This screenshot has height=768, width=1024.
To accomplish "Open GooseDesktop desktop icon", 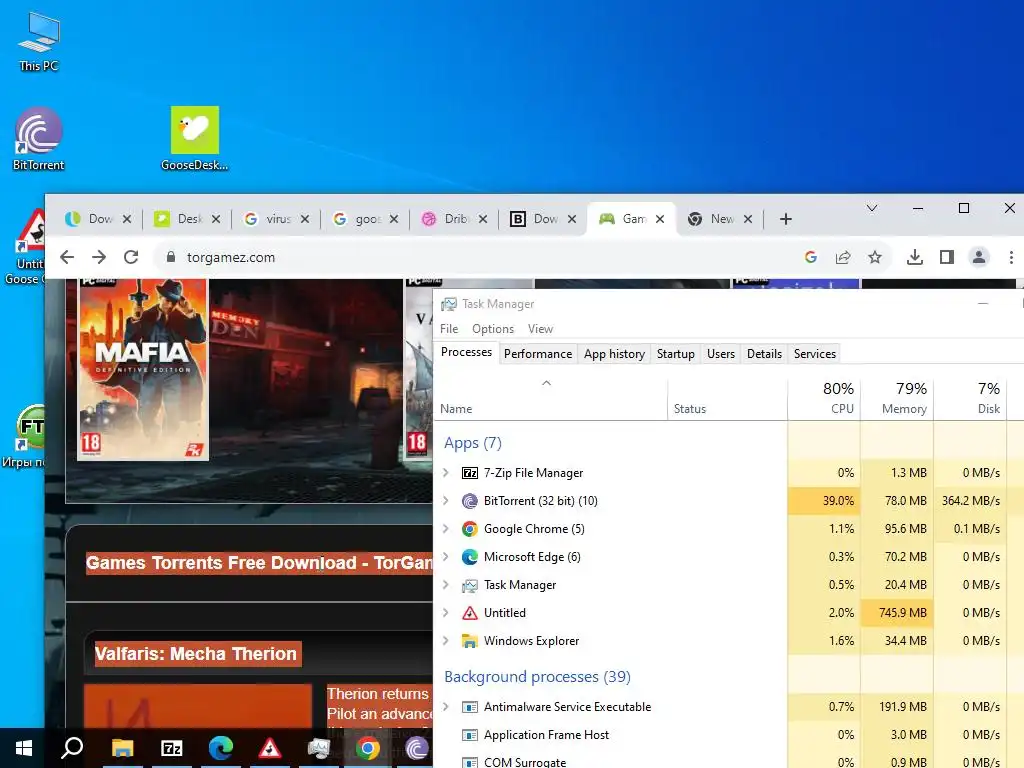I will [195, 139].
